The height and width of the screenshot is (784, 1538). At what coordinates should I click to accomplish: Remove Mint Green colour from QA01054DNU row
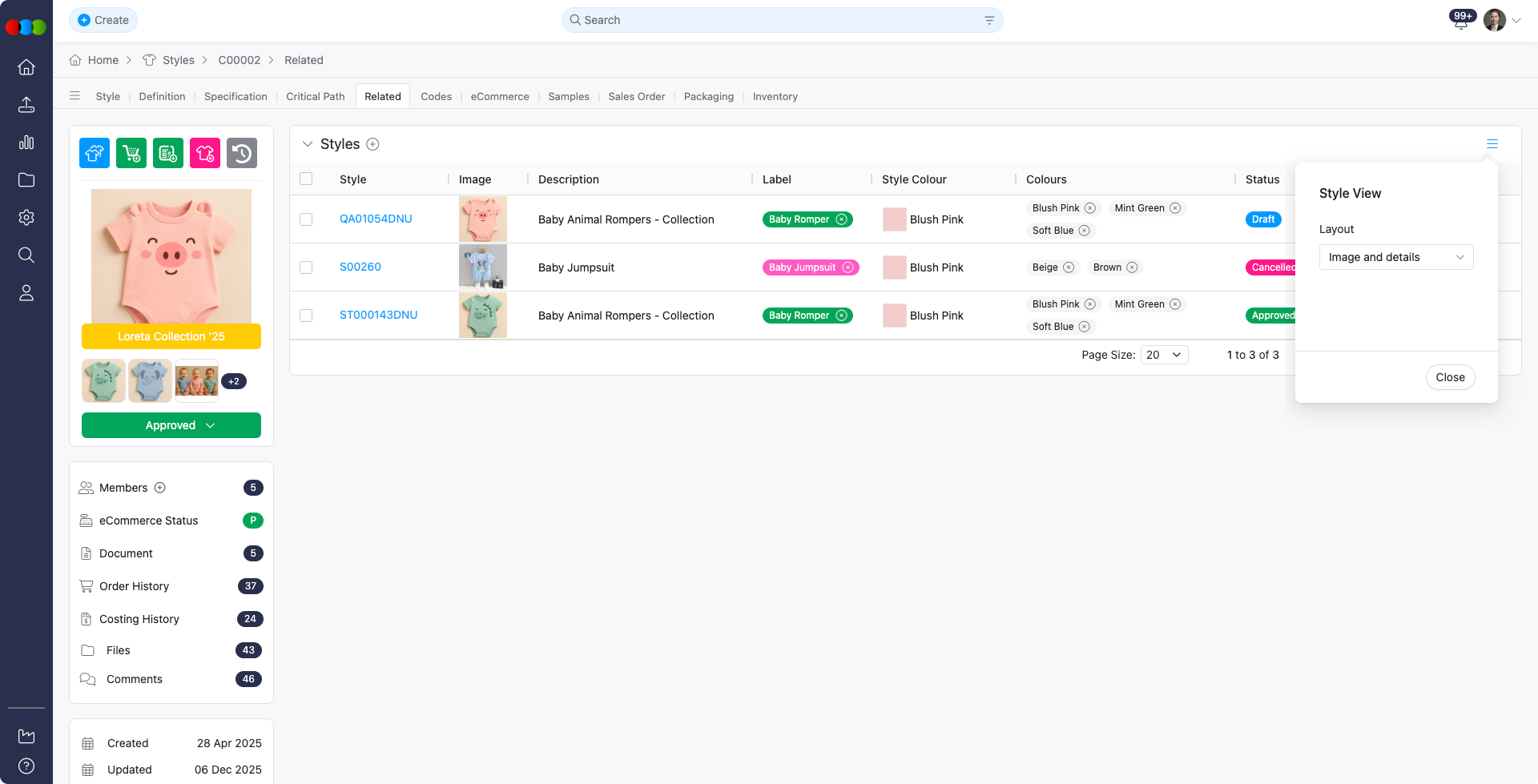point(1175,208)
